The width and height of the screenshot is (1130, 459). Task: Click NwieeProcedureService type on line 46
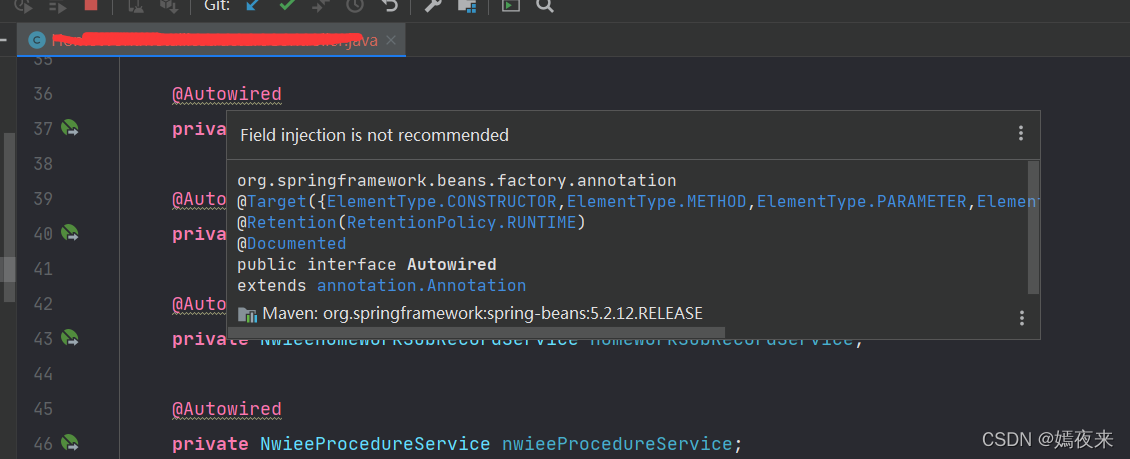(x=375, y=443)
